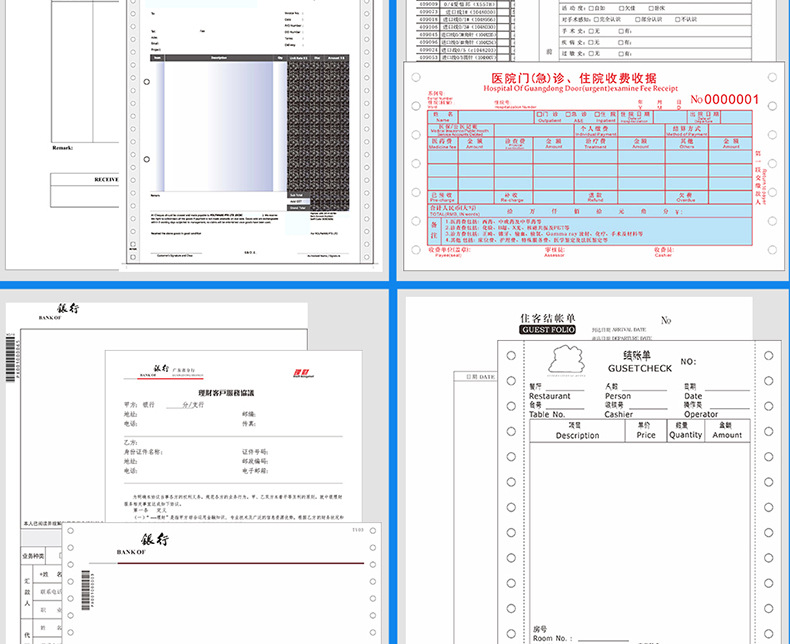
Task: Click the 备注 notes cell on receipt
Action: pyautogui.click(x=435, y=231)
